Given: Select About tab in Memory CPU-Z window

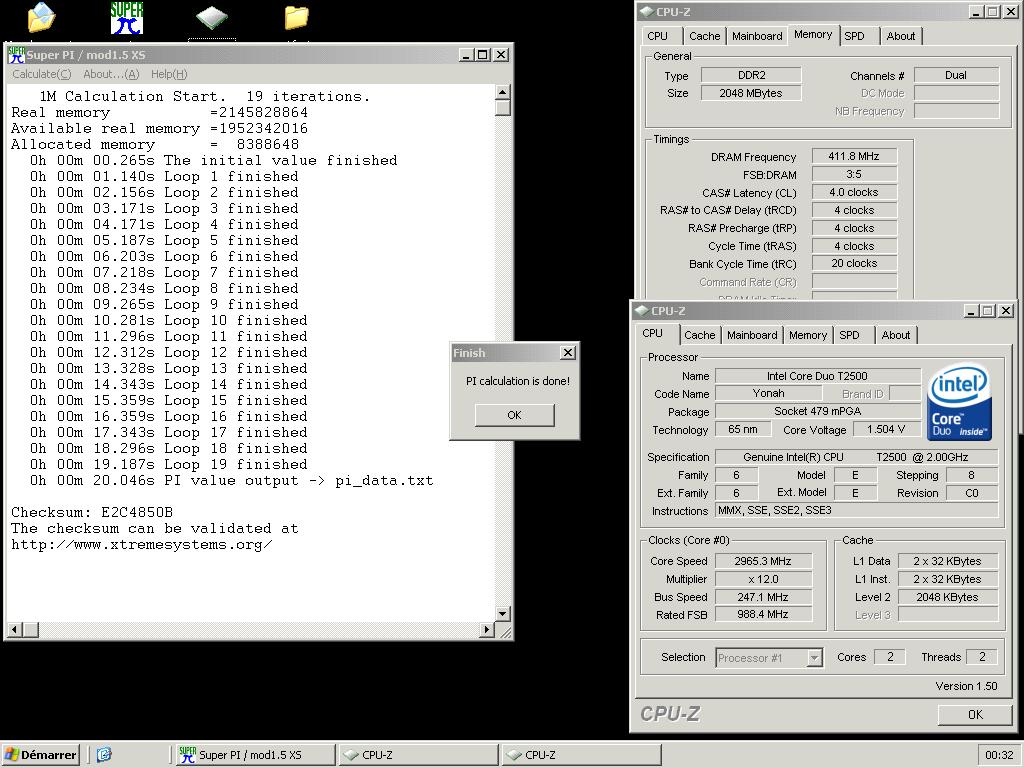Looking at the screenshot, I should tap(901, 37).
